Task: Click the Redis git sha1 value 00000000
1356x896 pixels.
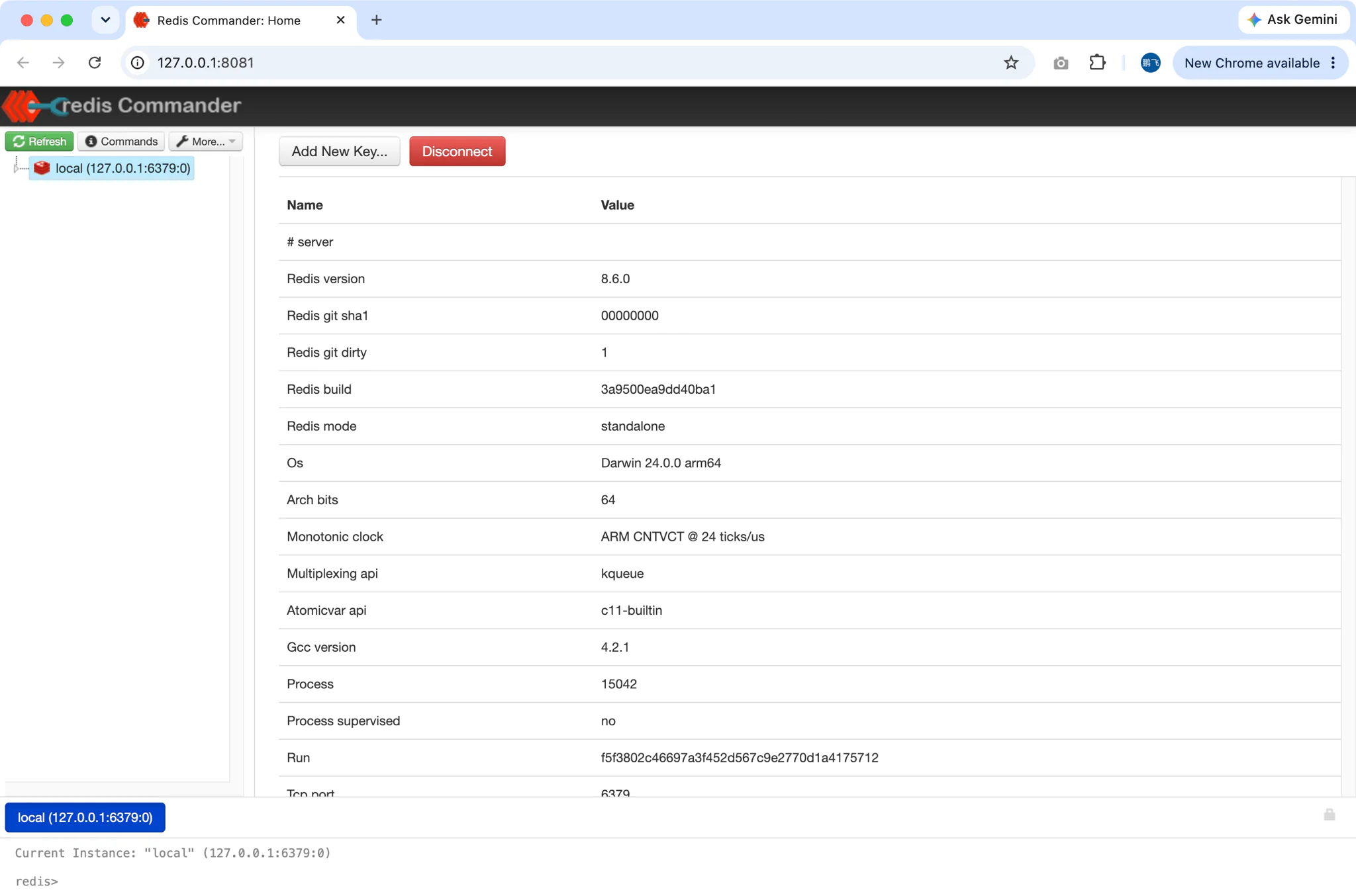Action: 629,316
